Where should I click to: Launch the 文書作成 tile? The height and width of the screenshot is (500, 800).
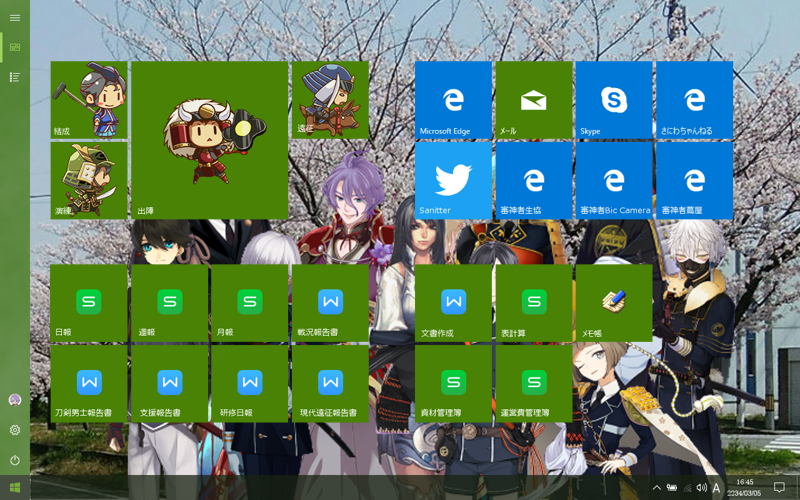(453, 302)
